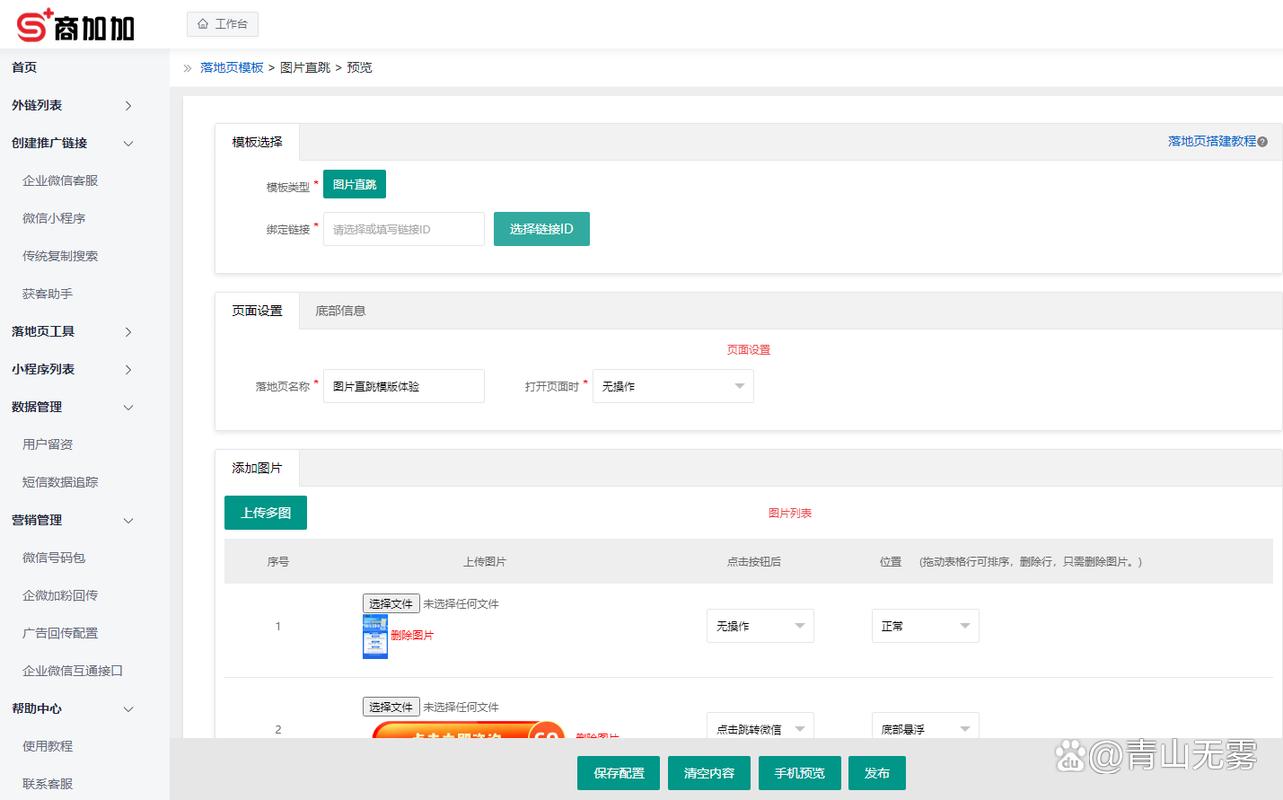Click the 商加加 logo
The image size is (1283, 800).
point(75,25)
